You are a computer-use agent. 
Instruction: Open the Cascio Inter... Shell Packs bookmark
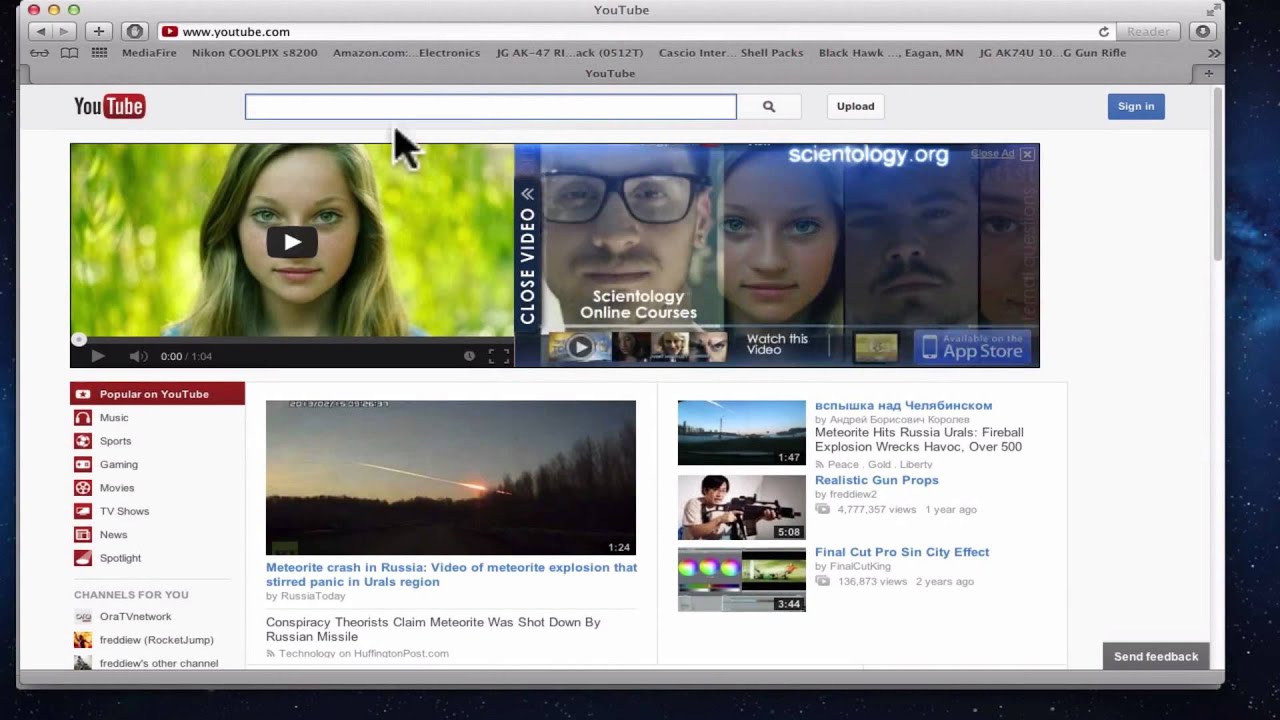point(731,53)
